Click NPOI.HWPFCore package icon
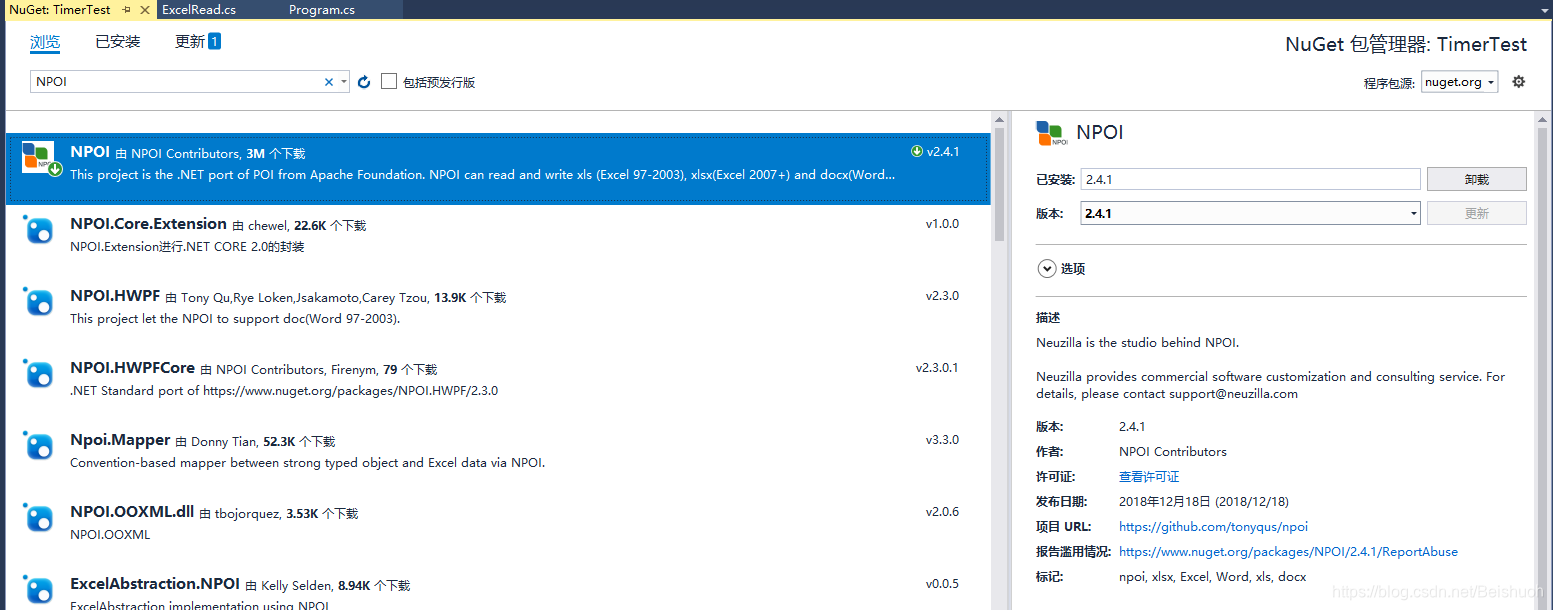This screenshot has width=1553, height=610. [39, 375]
